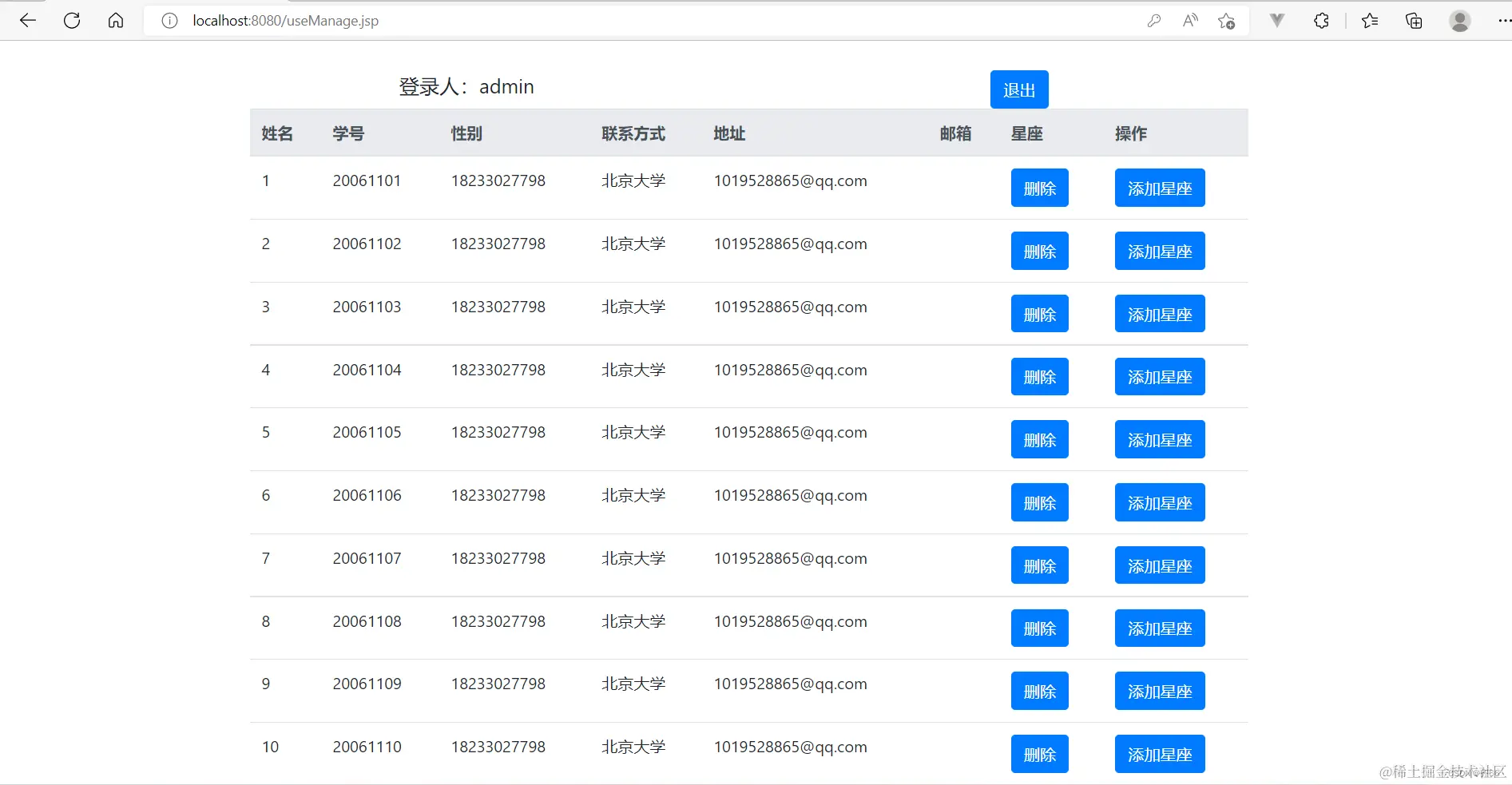Start Read Aloud from the address bar
The height and width of the screenshot is (785, 1512).
point(1189,21)
